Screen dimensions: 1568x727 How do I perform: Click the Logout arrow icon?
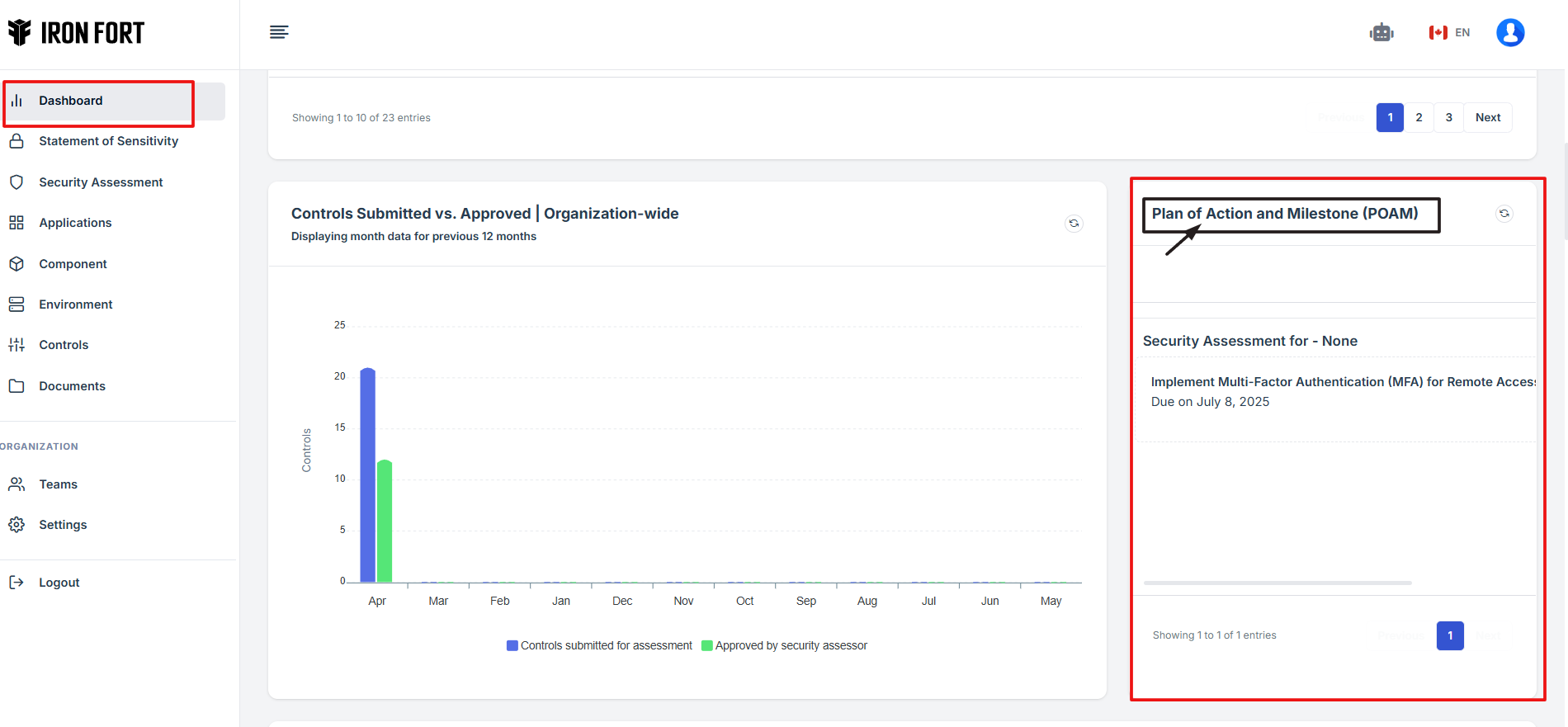coord(17,583)
